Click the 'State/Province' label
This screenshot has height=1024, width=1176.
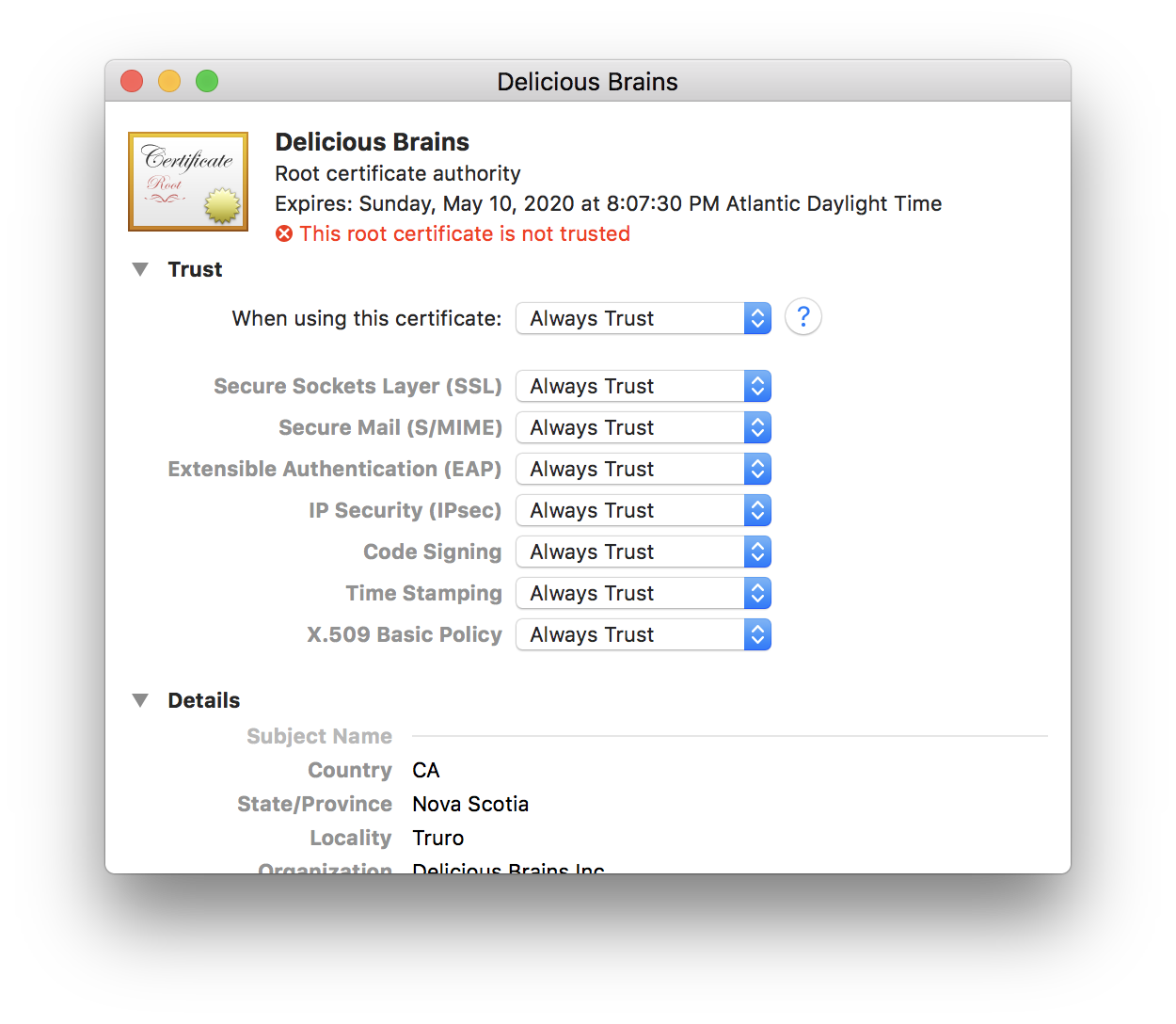pyautogui.click(x=315, y=804)
